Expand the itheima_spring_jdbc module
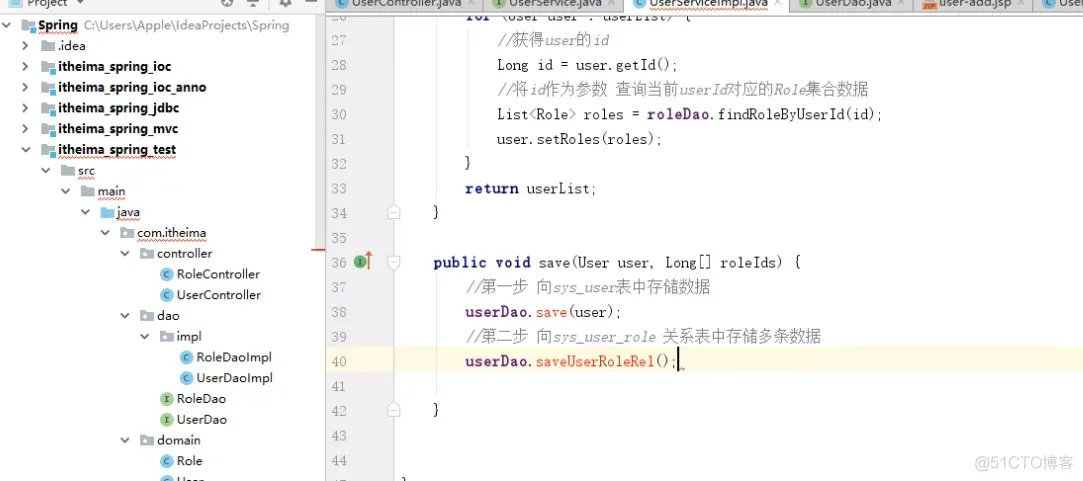This screenshot has width=1083, height=481. pos(26,109)
